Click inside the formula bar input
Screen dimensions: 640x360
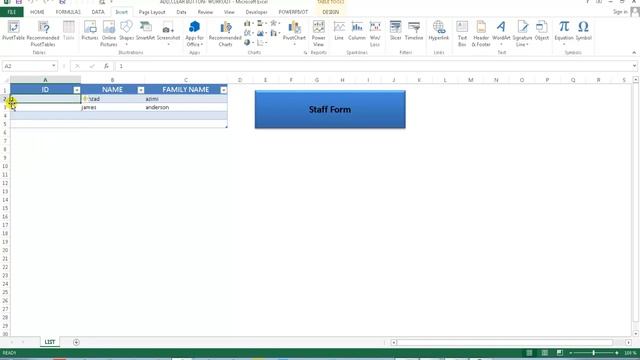373,66
